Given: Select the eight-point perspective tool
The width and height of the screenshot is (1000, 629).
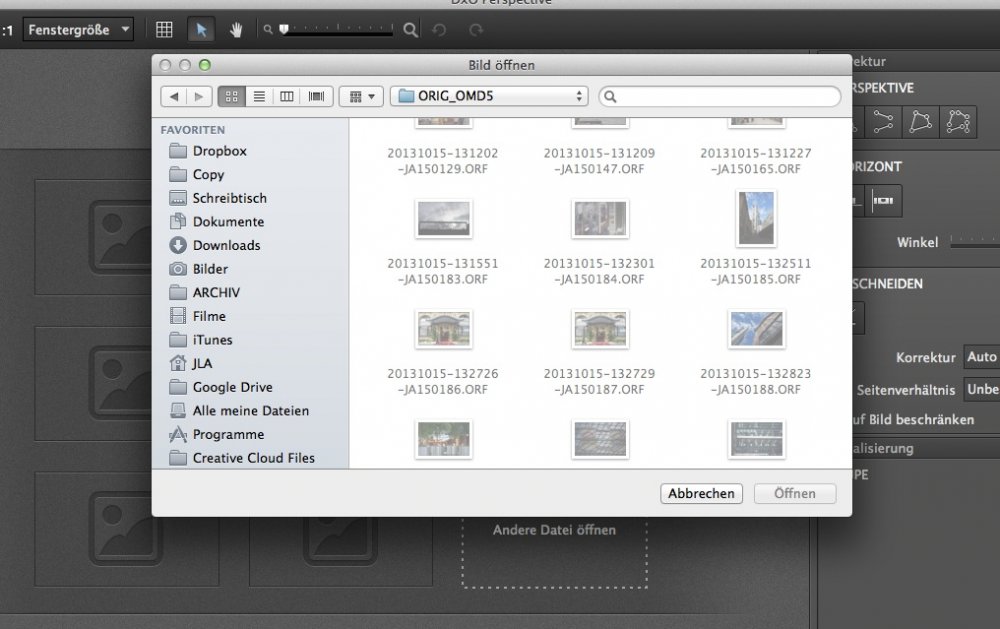Looking at the screenshot, I should tap(959, 122).
